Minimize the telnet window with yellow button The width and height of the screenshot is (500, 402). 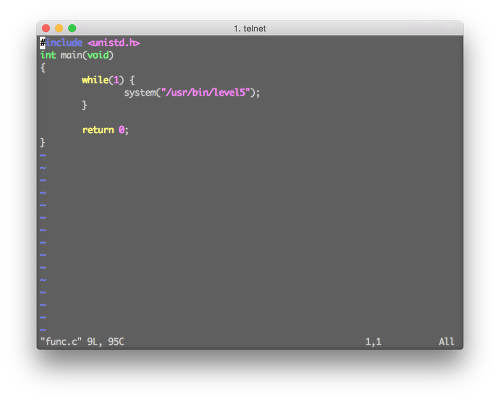pos(59,28)
